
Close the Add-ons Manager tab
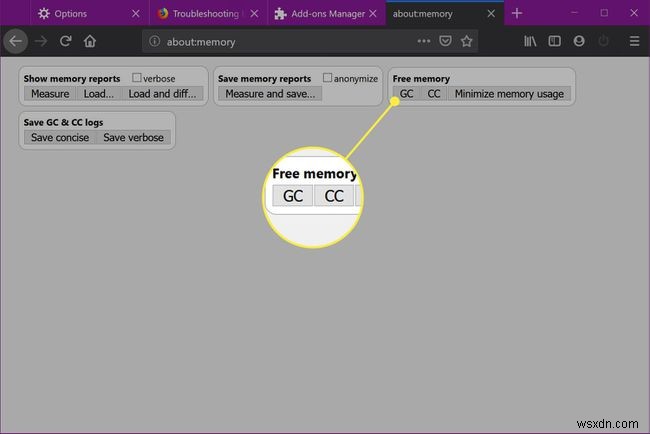coord(373,14)
